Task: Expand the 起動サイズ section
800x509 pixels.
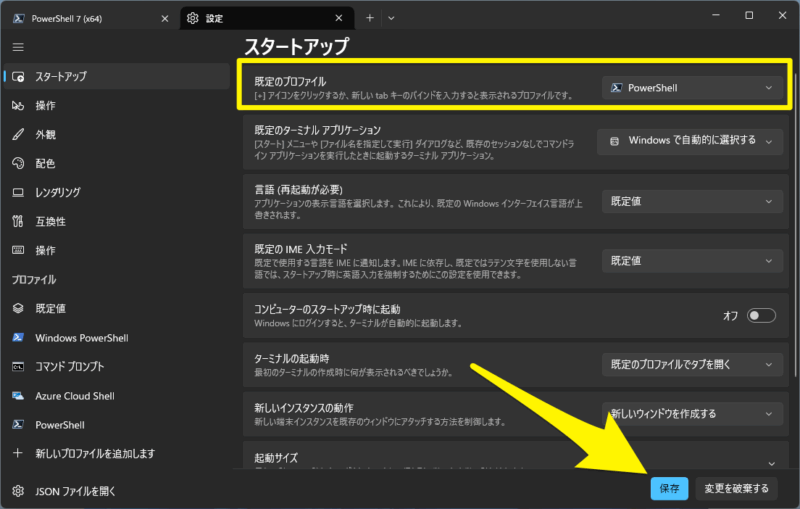Action: (771, 463)
